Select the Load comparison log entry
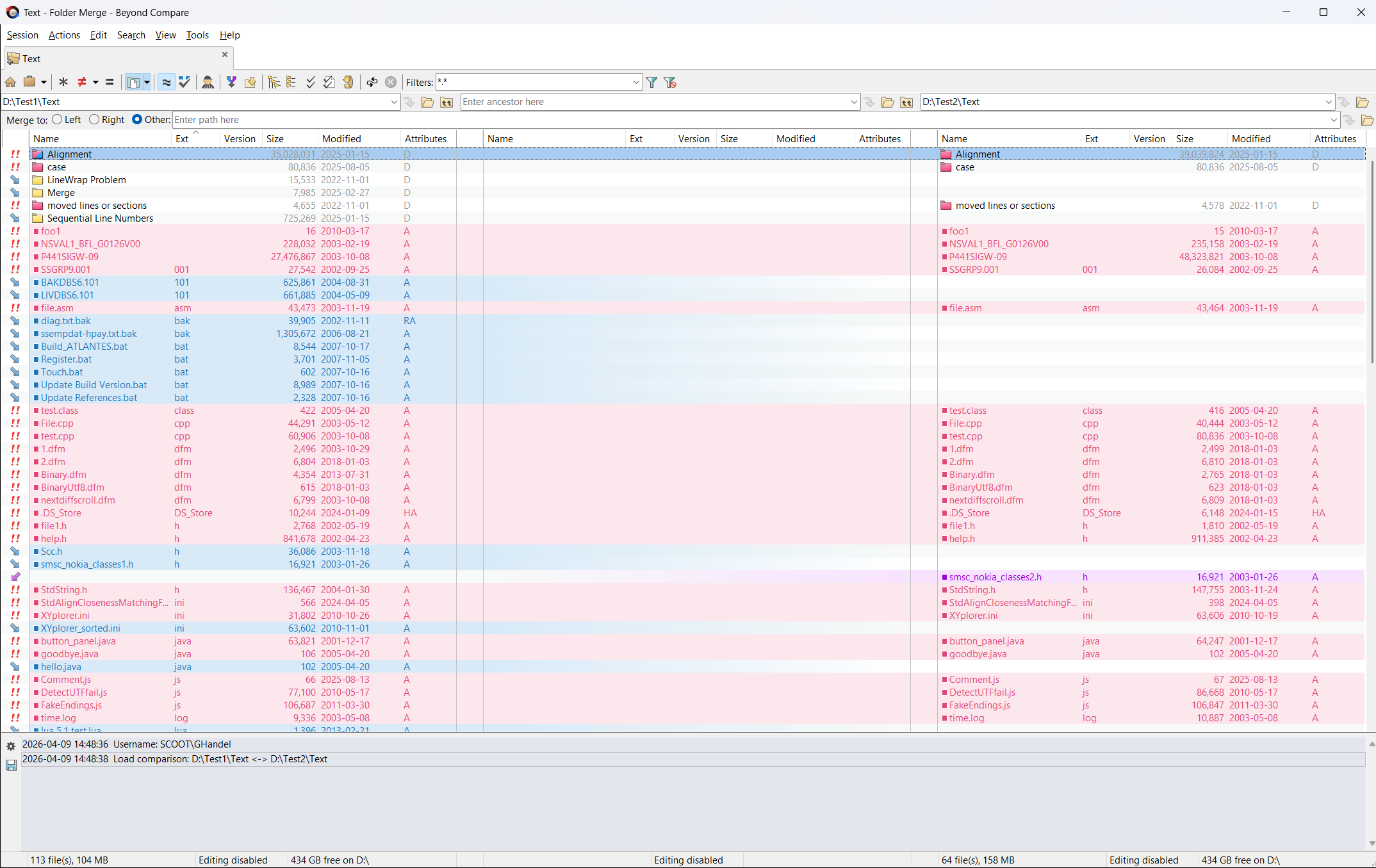 pyautogui.click(x=693, y=759)
